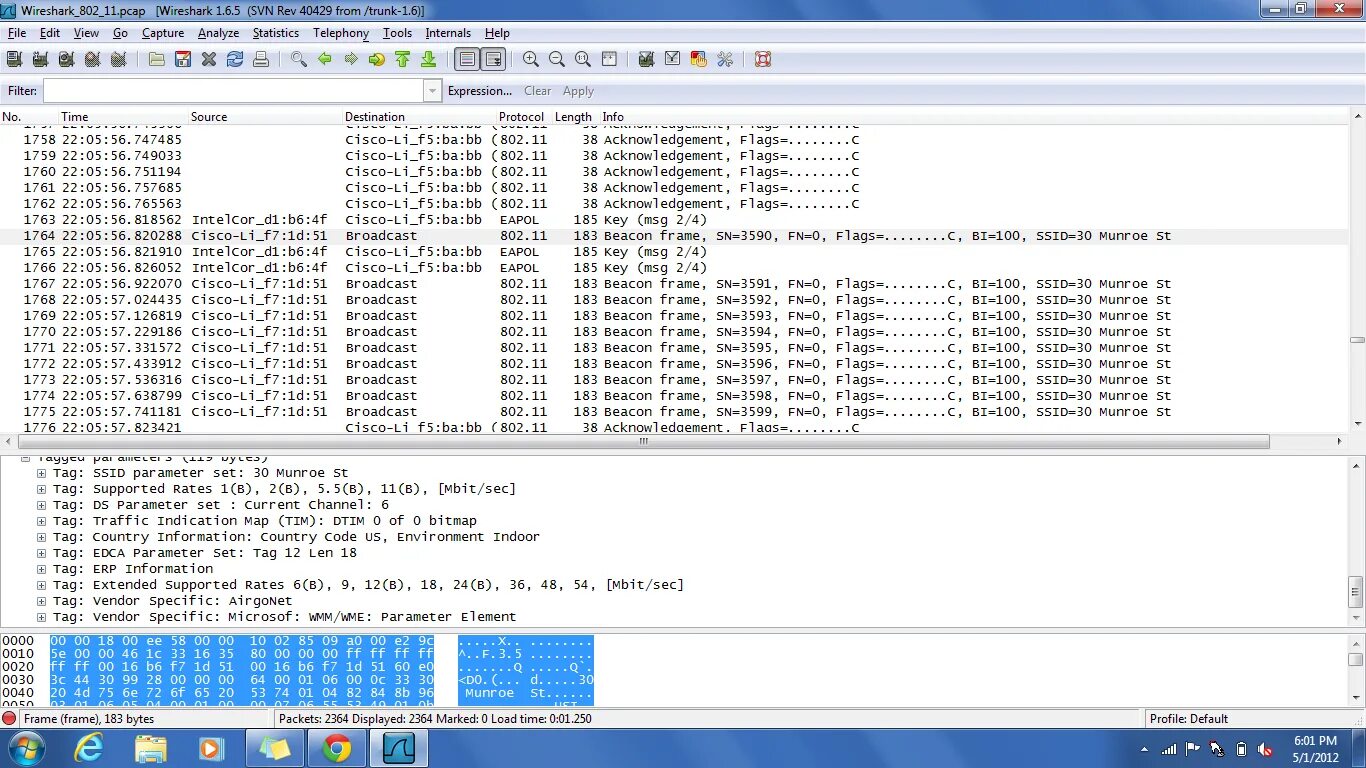Click packet details vertical scrollbar thumb
Viewport: 1366px width, 768px height.
(x=1356, y=591)
